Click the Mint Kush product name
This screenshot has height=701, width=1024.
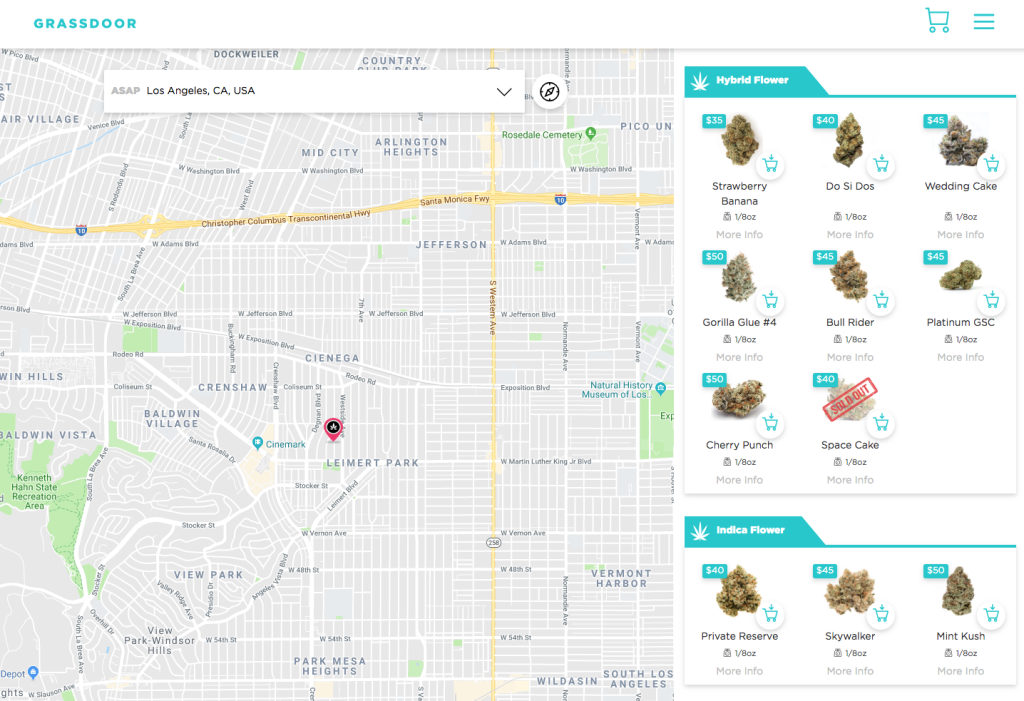(961, 636)
